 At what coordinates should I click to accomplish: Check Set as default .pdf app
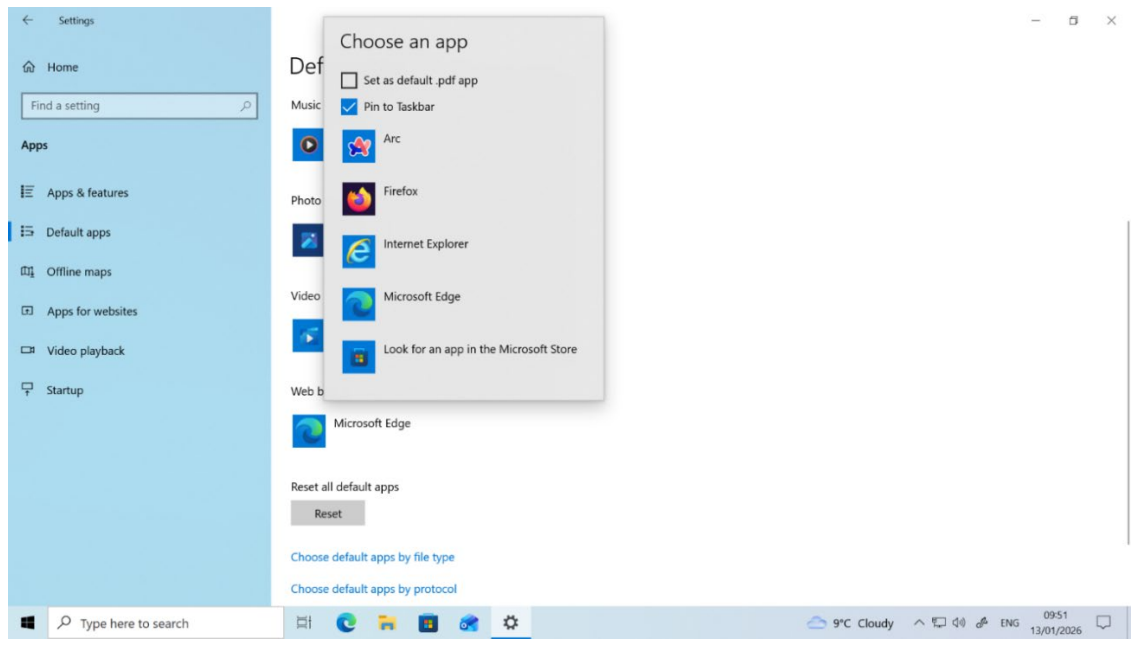coord(349,81)
